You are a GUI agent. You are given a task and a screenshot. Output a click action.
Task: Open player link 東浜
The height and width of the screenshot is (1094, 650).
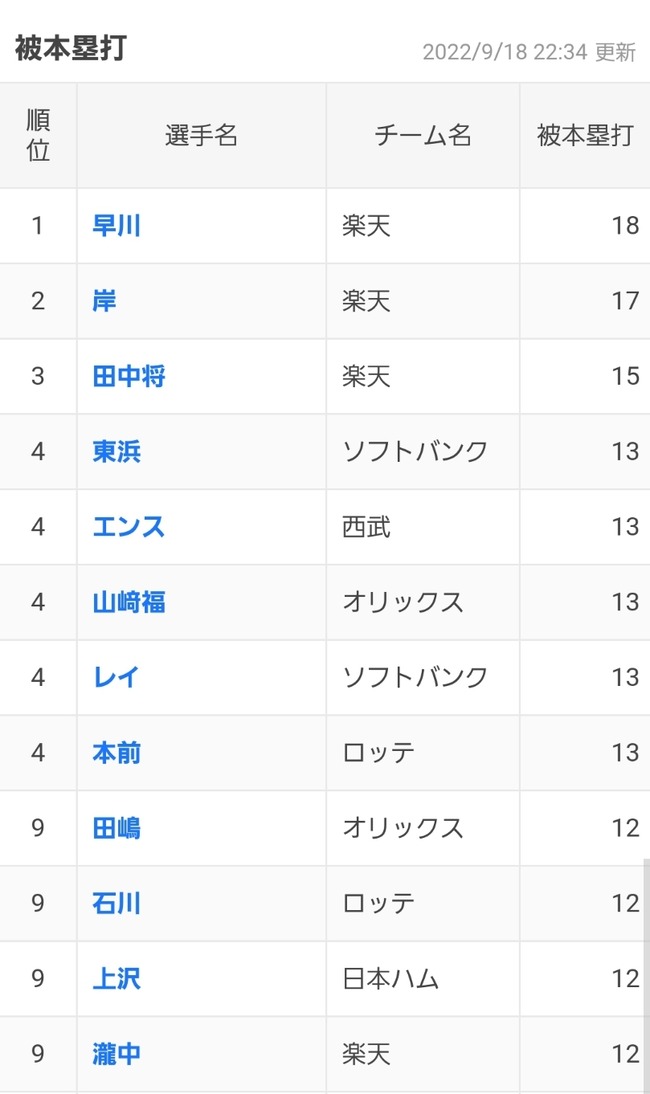pyautogui.click(x=116, y=452)
